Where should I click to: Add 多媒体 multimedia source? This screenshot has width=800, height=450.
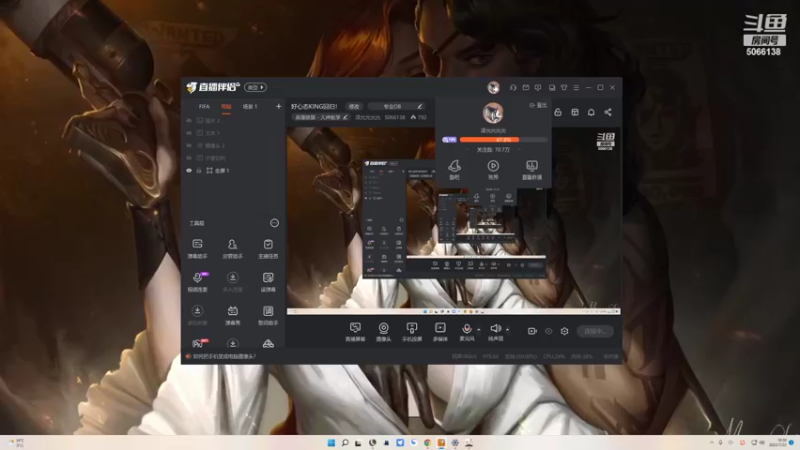[x=440, y=332]
